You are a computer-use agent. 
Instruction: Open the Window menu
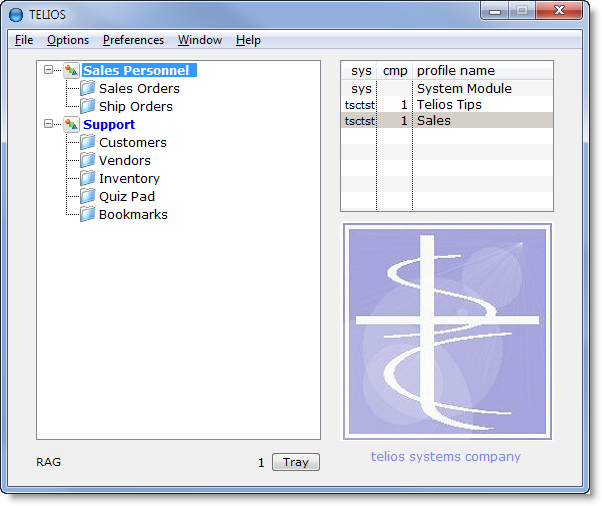tap(200, 40)
